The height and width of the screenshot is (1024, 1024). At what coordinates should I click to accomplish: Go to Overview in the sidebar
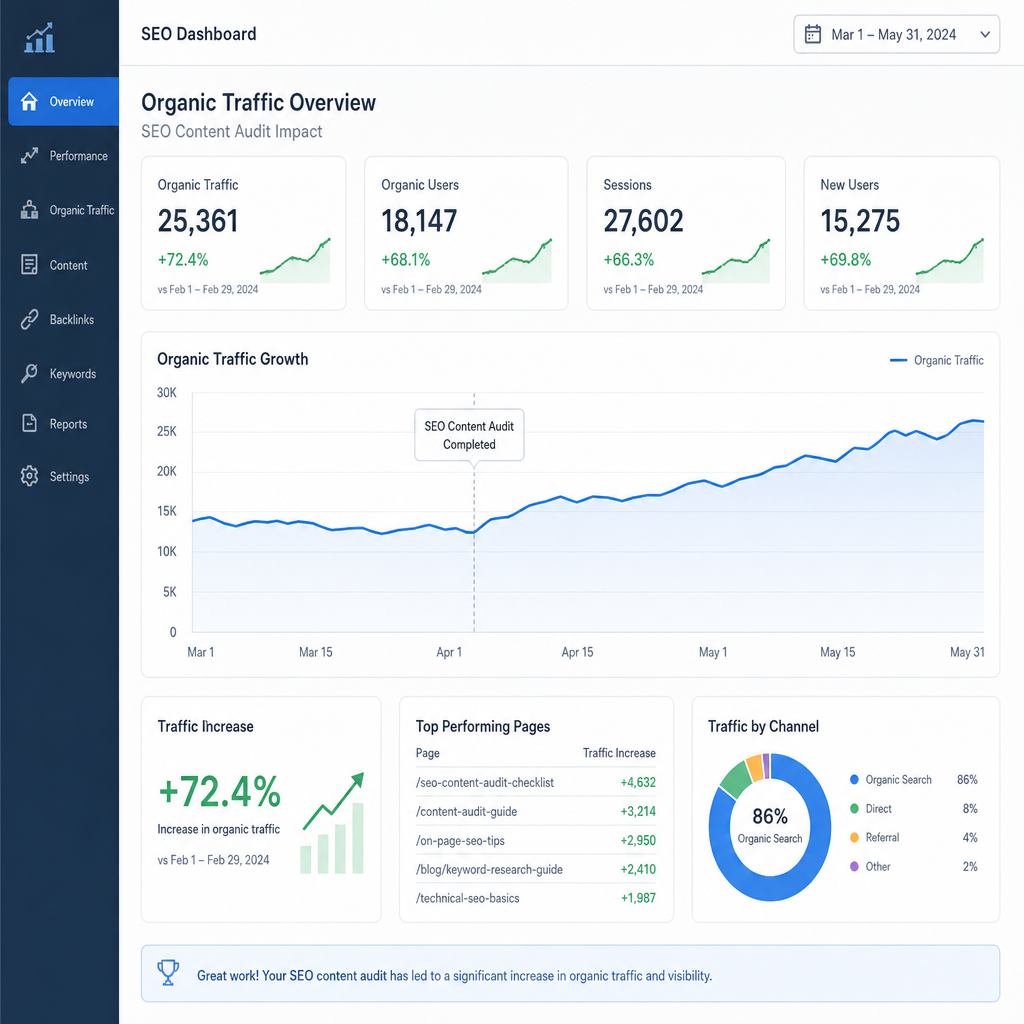(x=63, y=101)
